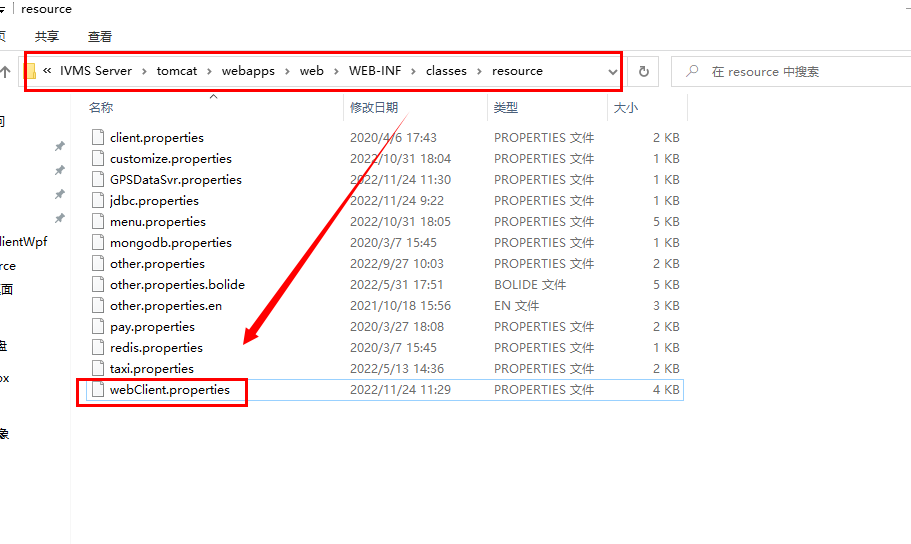The height and width of the screenshot is (544, 911).
Task: Click the 3 KB size cell
Action: pos(666,305)
